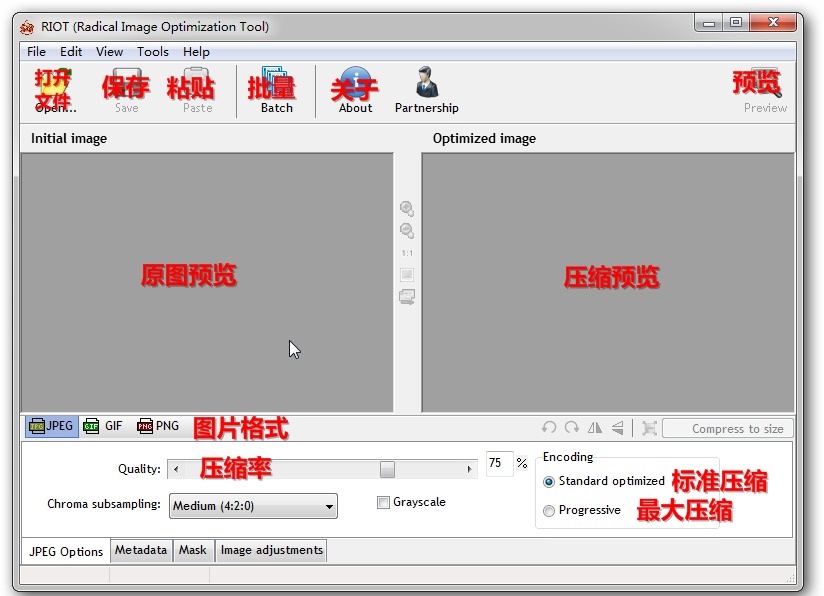This screenshot has height=596, width=824.
Task: Enable the Grayscale checkbox
Action: (383, 502)
